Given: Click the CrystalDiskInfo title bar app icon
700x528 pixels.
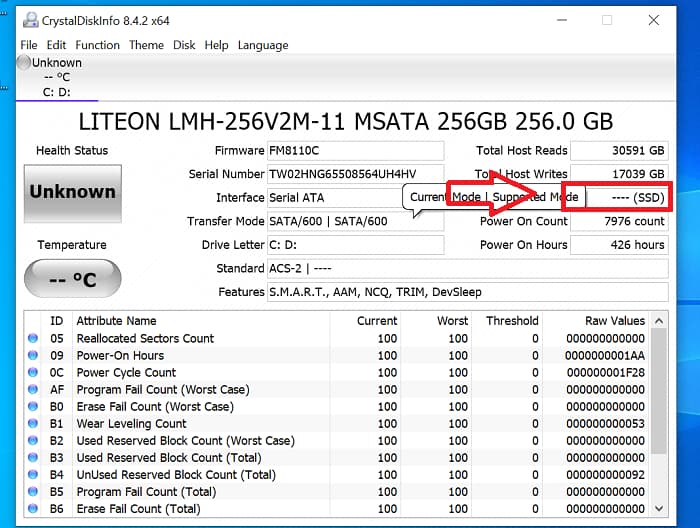Looking at the screenshot, I should (x=28, y=20).
